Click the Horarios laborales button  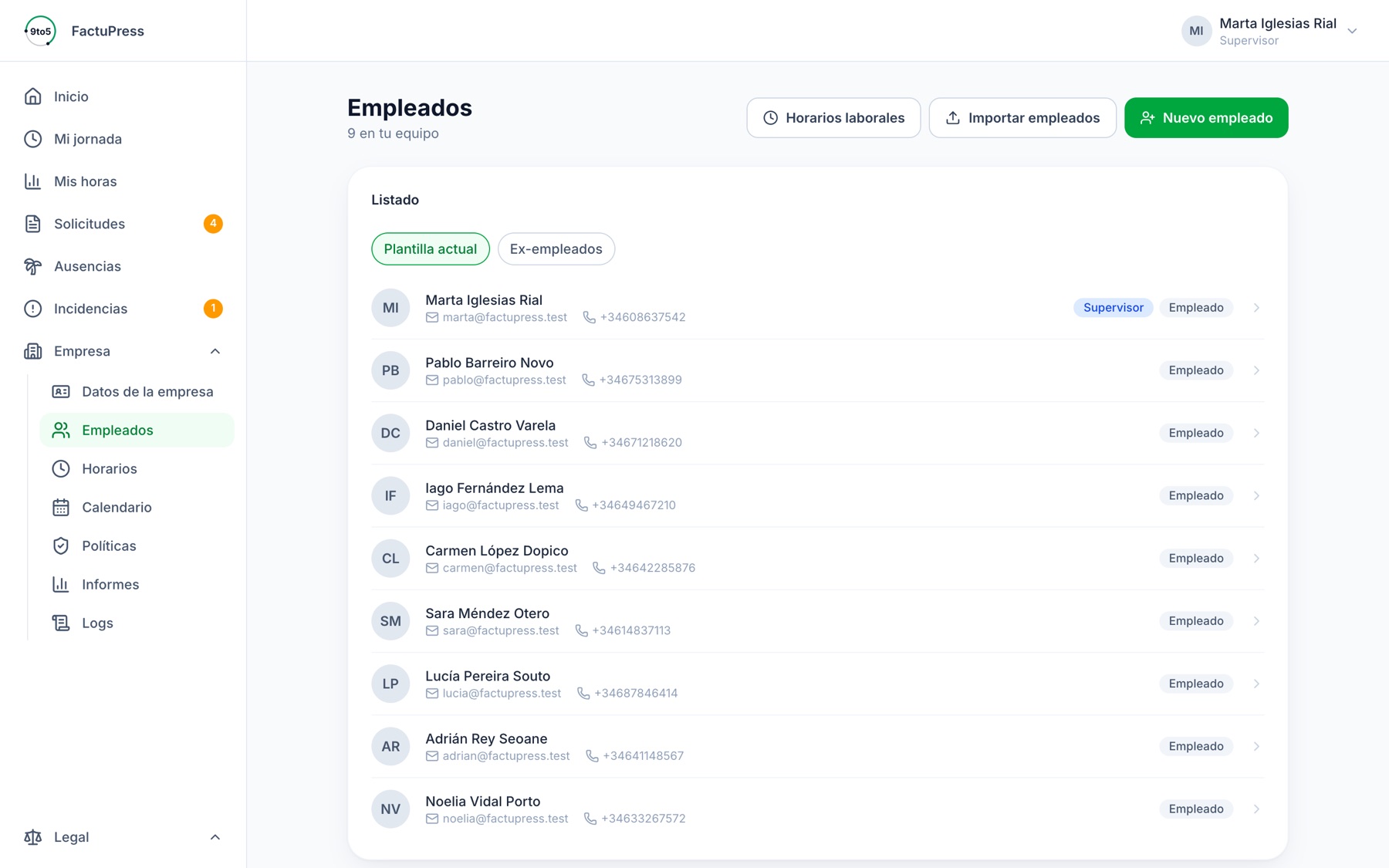coord(833,117)
